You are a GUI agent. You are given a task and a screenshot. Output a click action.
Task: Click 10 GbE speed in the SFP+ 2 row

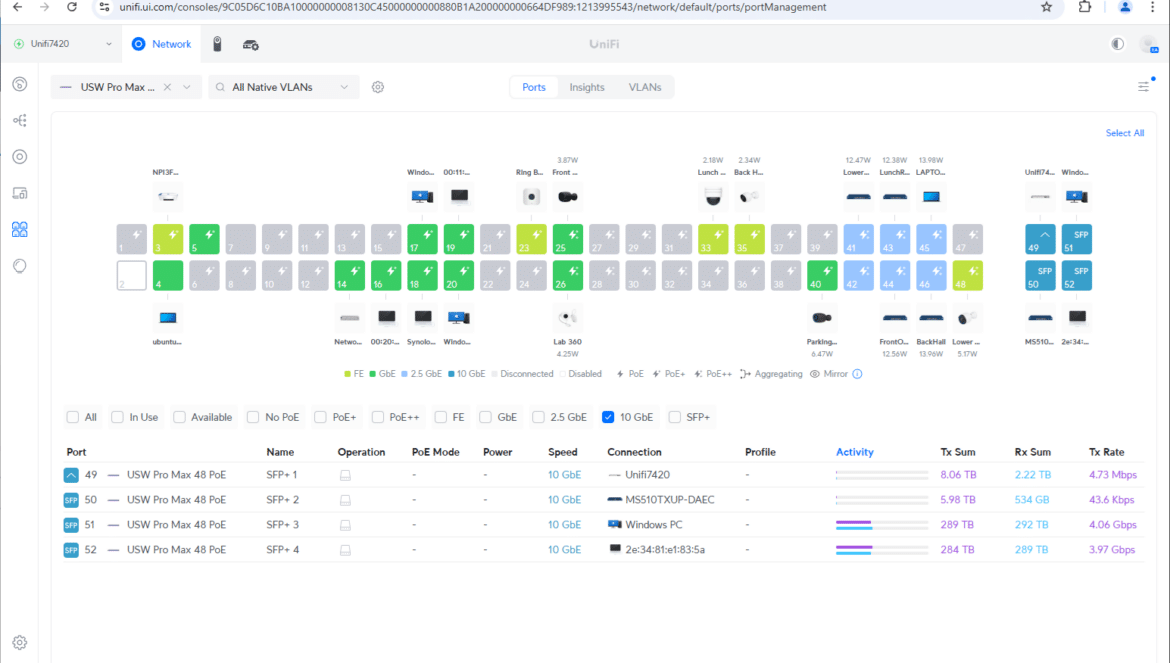click(564, 500)
